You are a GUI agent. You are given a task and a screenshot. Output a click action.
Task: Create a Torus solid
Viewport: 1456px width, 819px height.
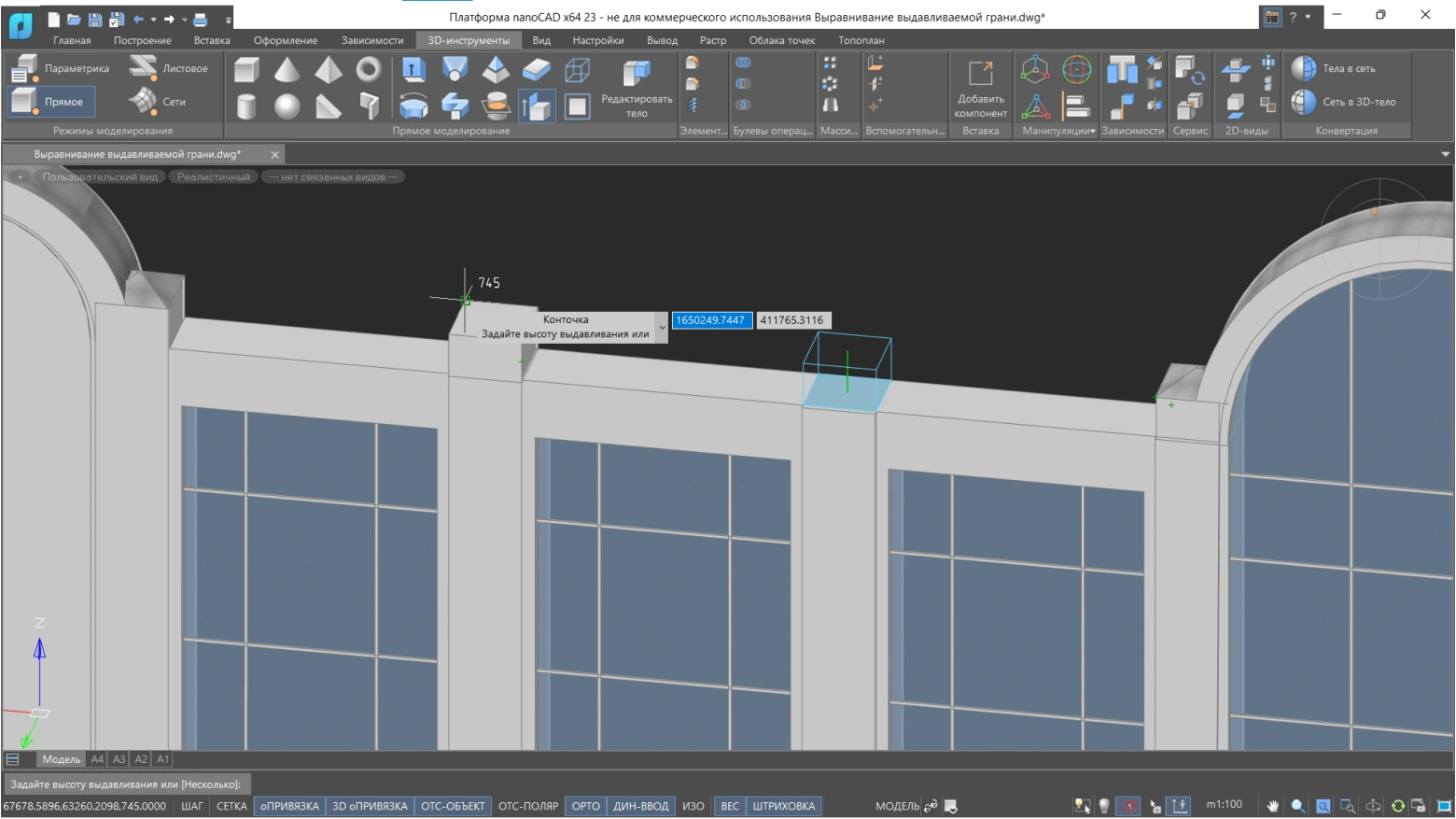(369, 70)
